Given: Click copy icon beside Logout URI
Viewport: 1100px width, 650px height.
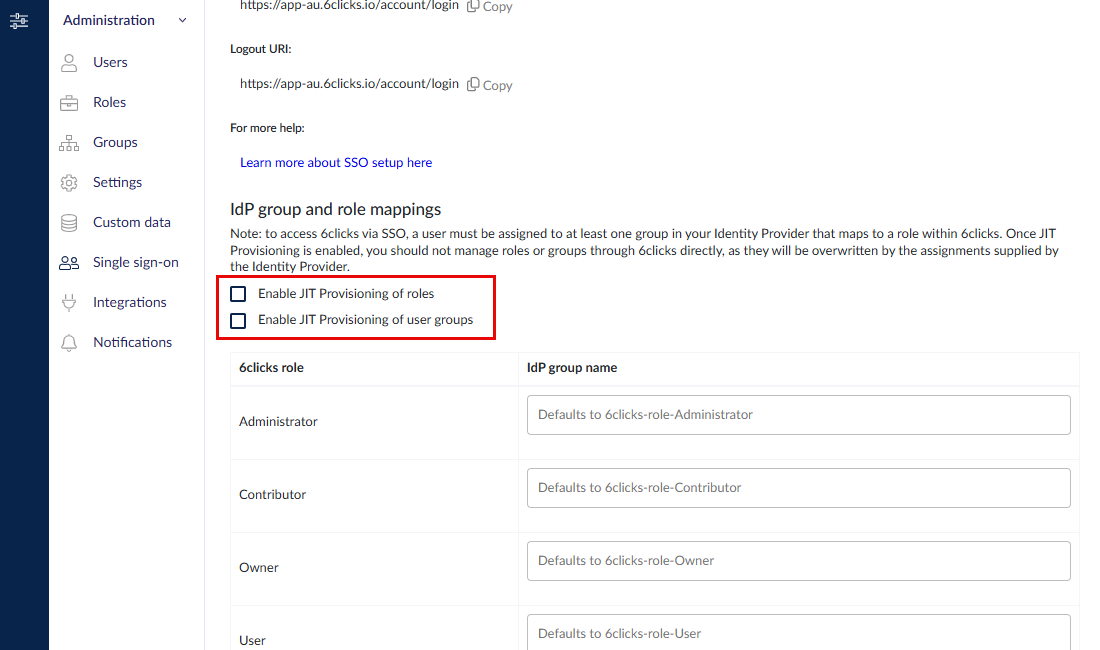Looking at the screenshot, I should (x=474, y=84).
